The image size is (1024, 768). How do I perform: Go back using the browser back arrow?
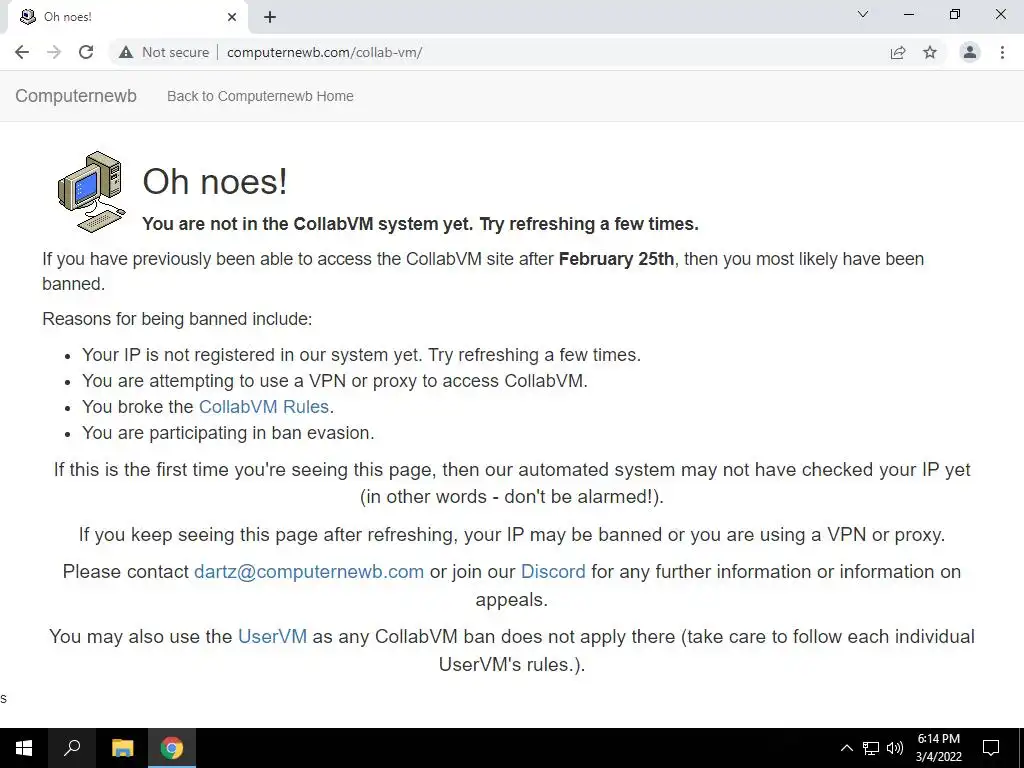pos(22,52)
